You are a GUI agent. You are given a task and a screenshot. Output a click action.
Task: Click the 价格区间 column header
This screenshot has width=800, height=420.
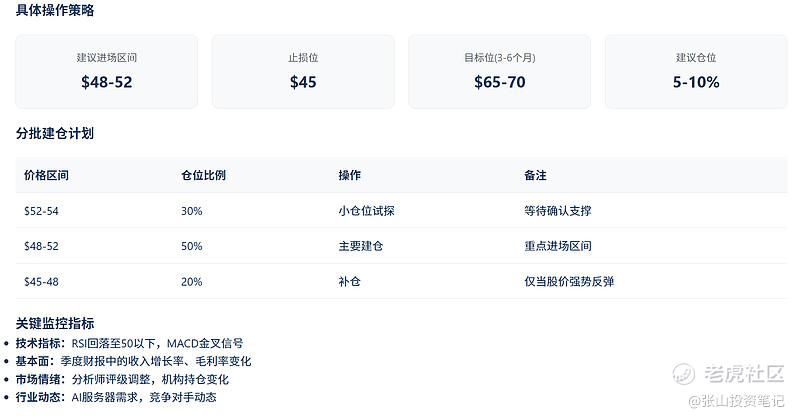click(46, 175)
